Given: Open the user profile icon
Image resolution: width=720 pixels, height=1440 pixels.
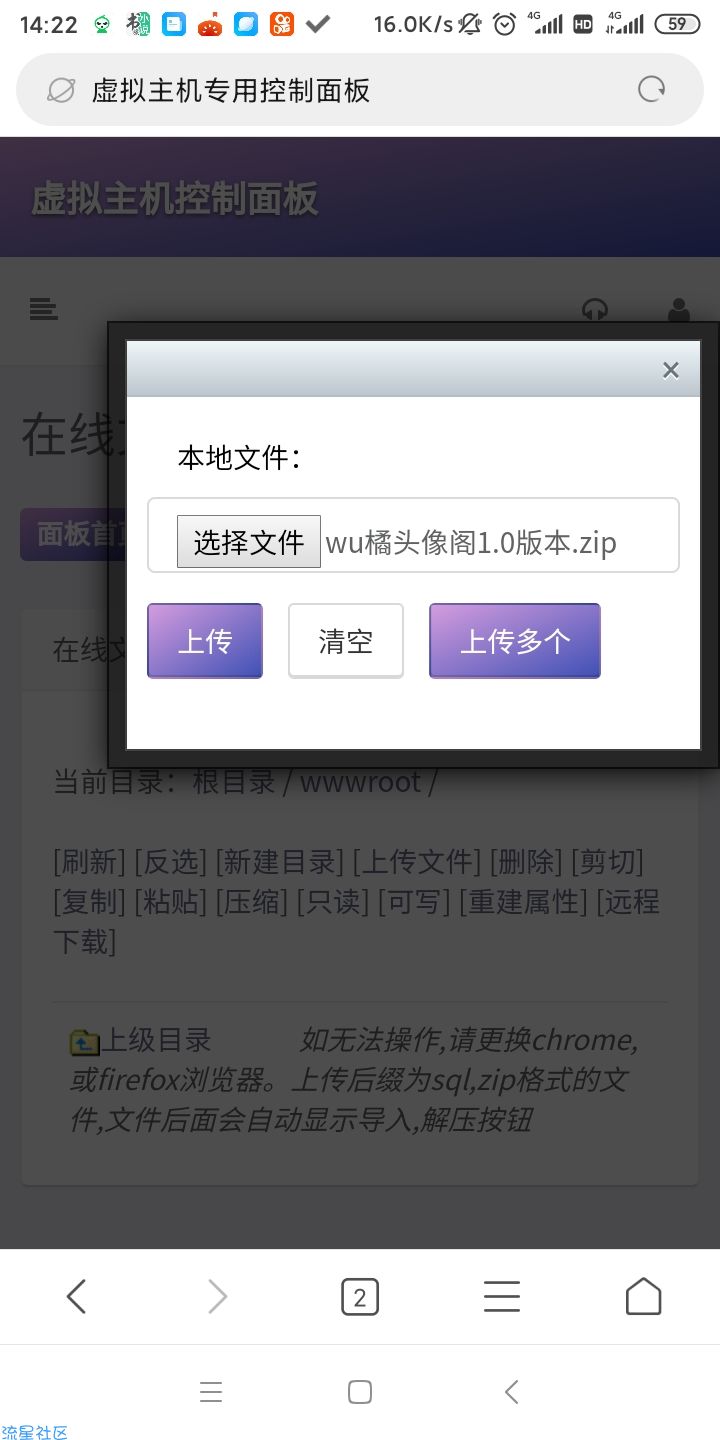Looking at the screenshot, I should pyautogui.click(x=679, y=310).
